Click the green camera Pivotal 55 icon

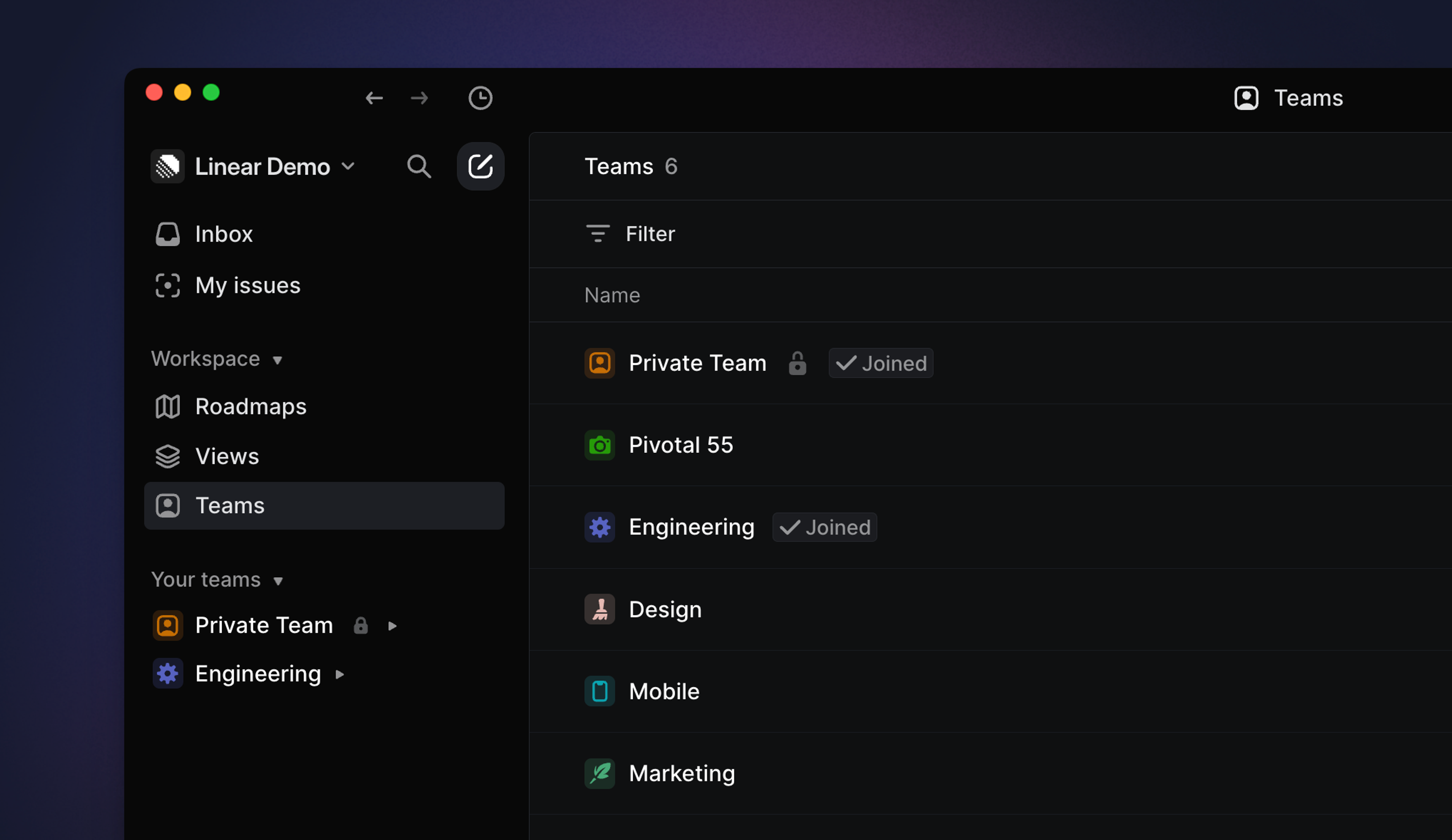[600, 445]
